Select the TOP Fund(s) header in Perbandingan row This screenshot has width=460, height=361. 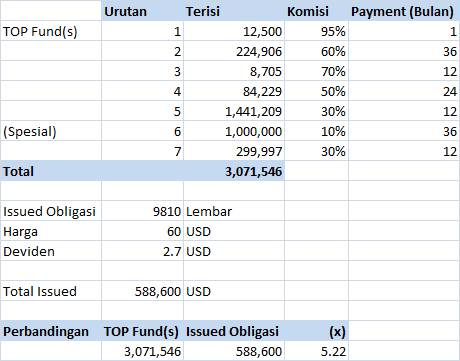(x=142, y=331)
